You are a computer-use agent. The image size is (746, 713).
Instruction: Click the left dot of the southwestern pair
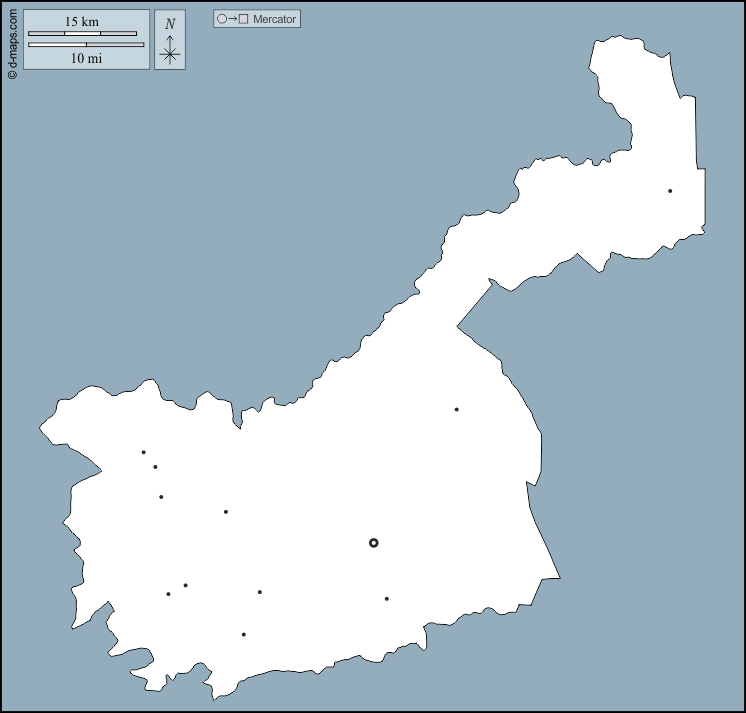pos(168,594)
